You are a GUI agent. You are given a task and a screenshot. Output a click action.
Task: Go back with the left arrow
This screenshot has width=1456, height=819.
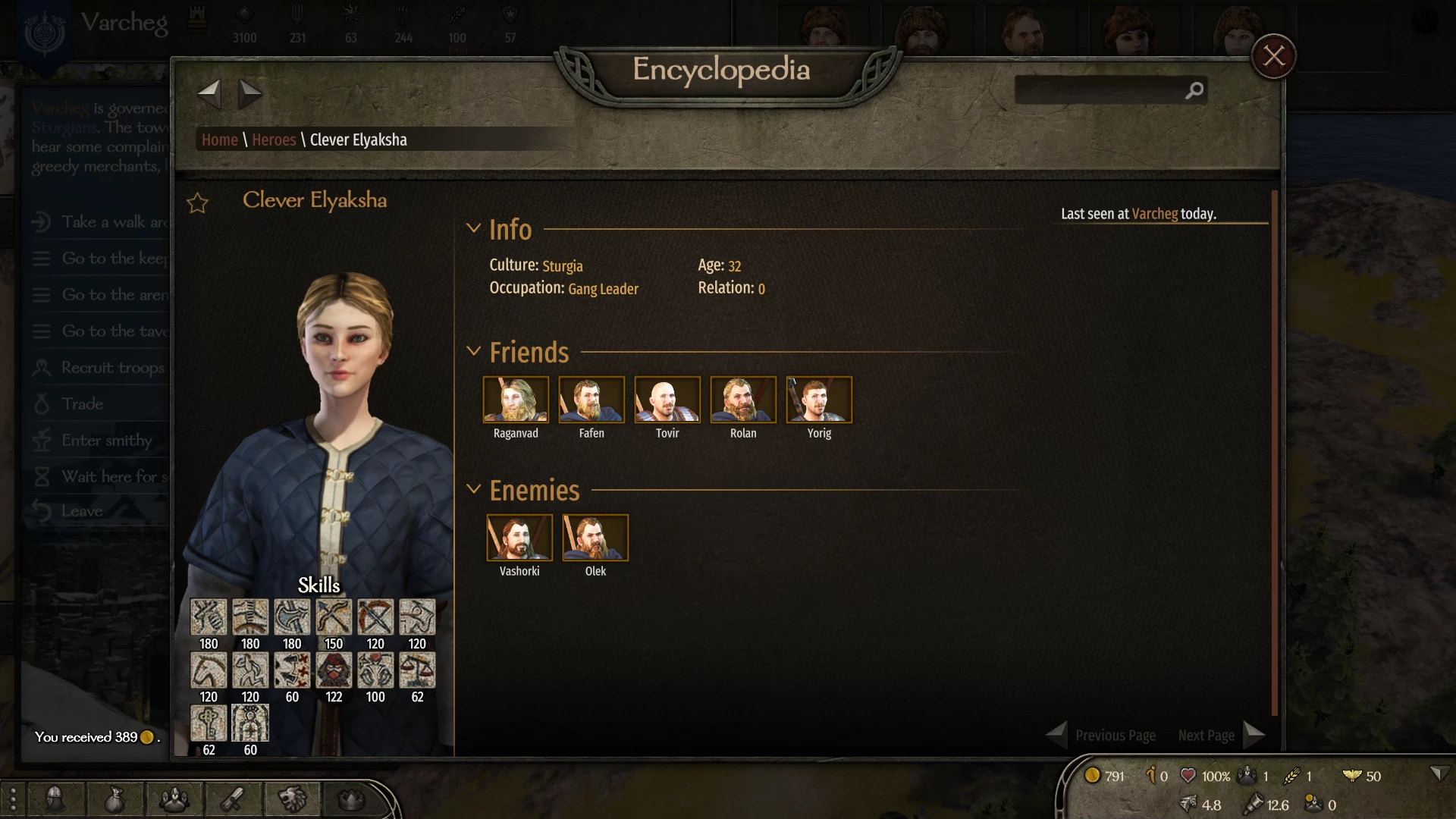point(209,94)
